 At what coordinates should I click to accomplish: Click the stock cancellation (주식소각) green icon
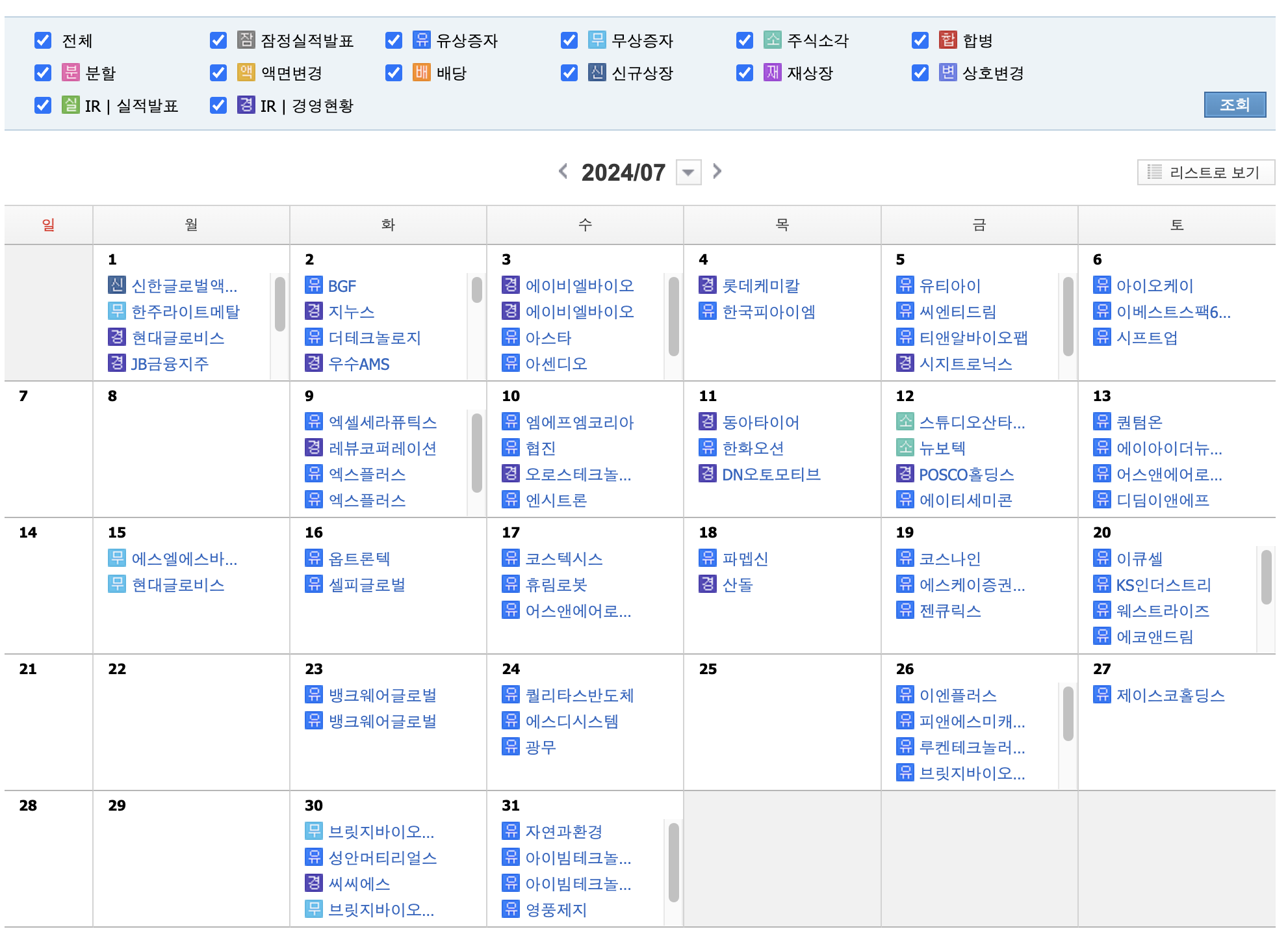coord(772,40)
